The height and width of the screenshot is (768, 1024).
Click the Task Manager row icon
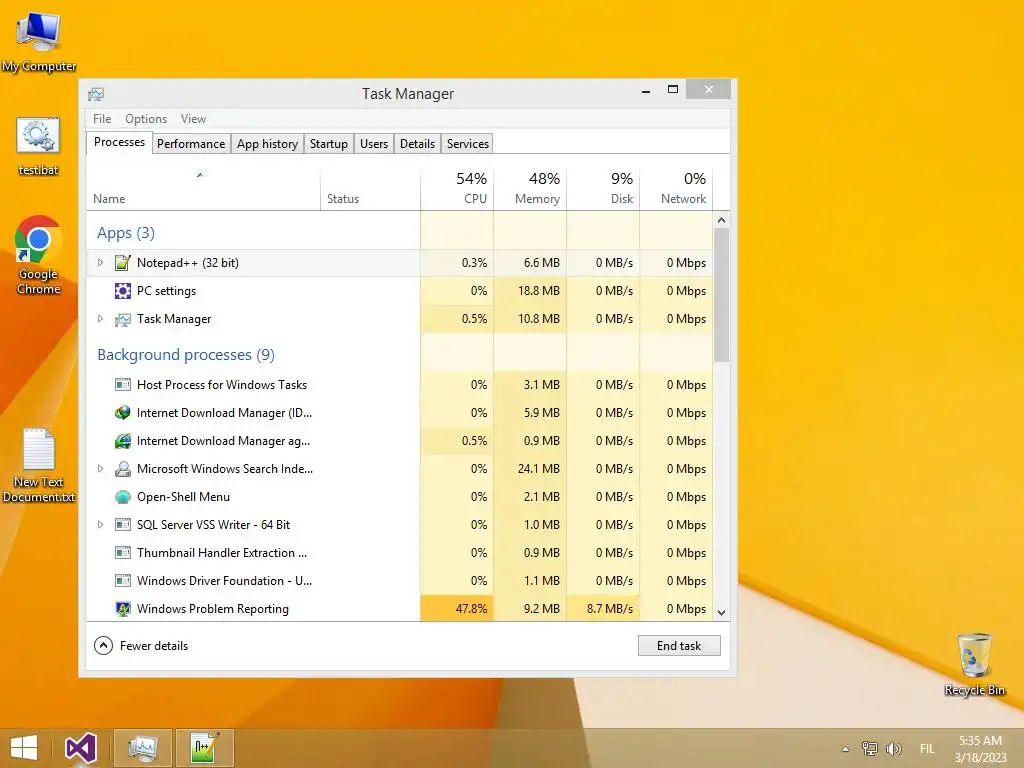coord(123,319)
